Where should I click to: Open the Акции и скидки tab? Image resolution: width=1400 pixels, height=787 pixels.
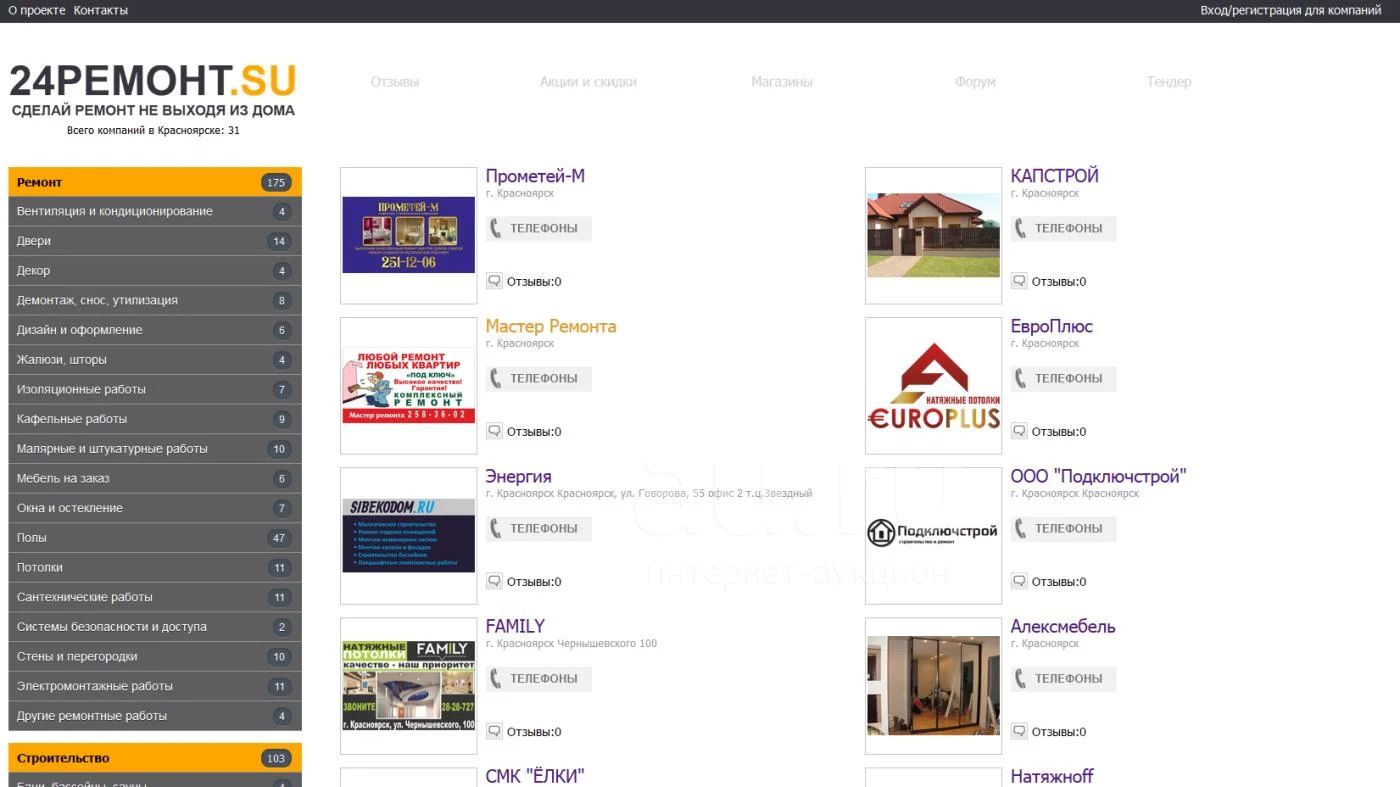[588, 82]
